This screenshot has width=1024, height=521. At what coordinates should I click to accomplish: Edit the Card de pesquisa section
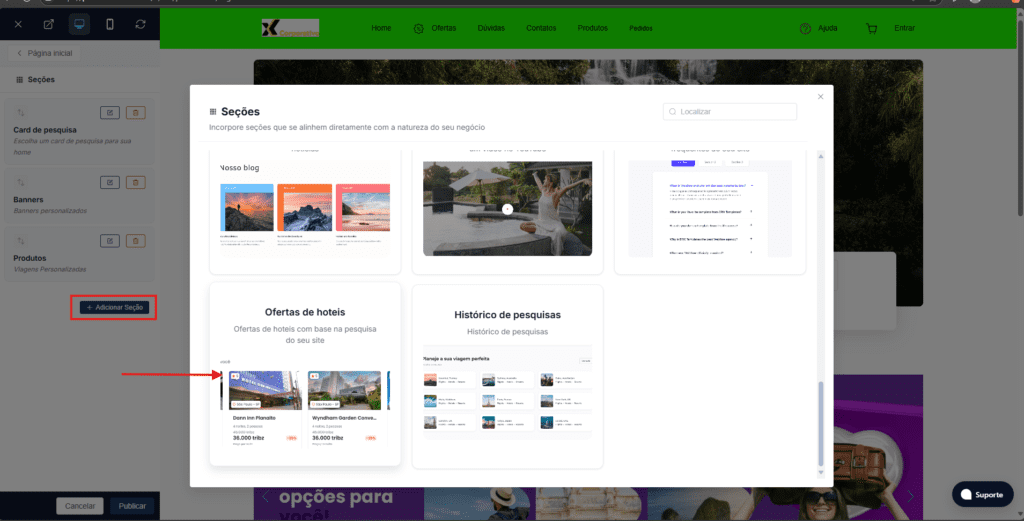(110, 112)
